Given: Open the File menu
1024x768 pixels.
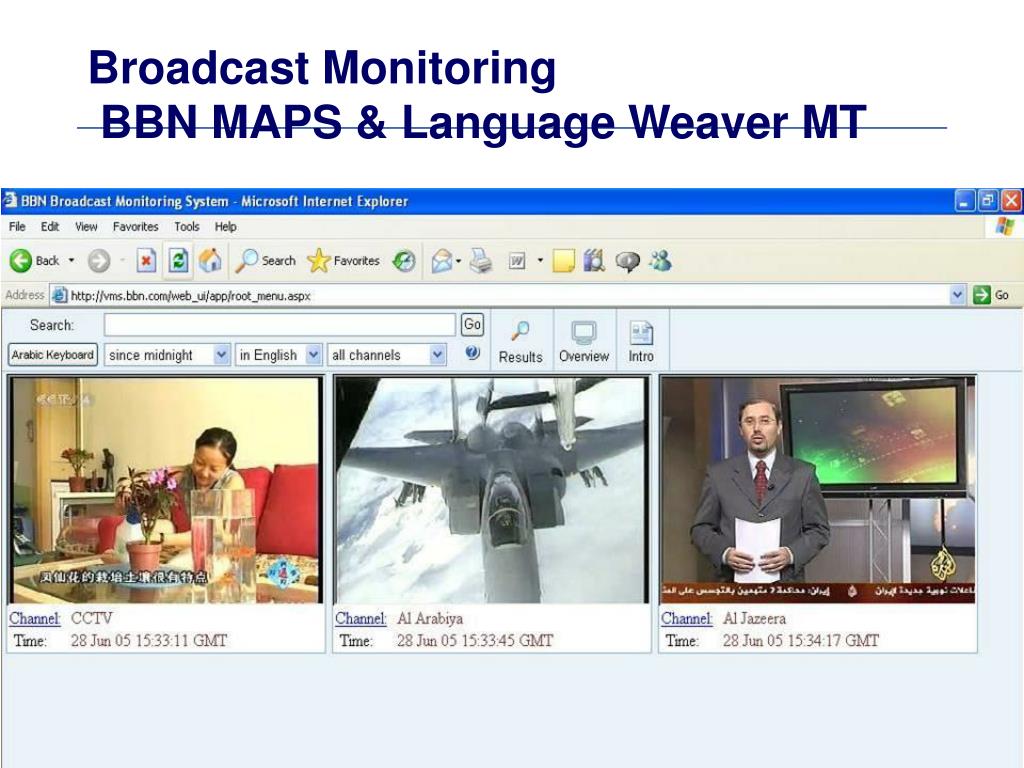Looking at the screenshot, I should (17, 227).
